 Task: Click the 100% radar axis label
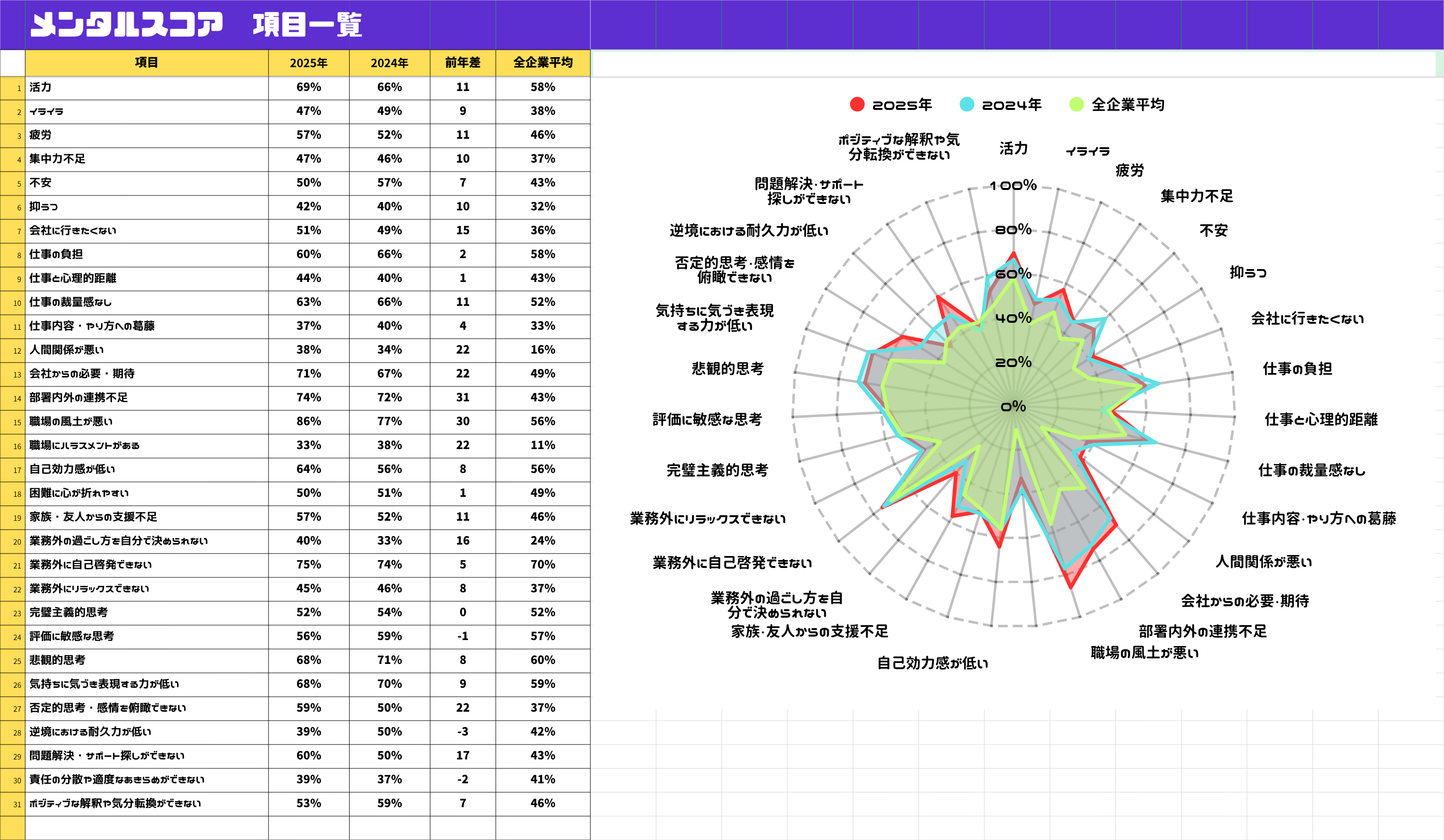pyautogui.click(x=1013, y=186)
